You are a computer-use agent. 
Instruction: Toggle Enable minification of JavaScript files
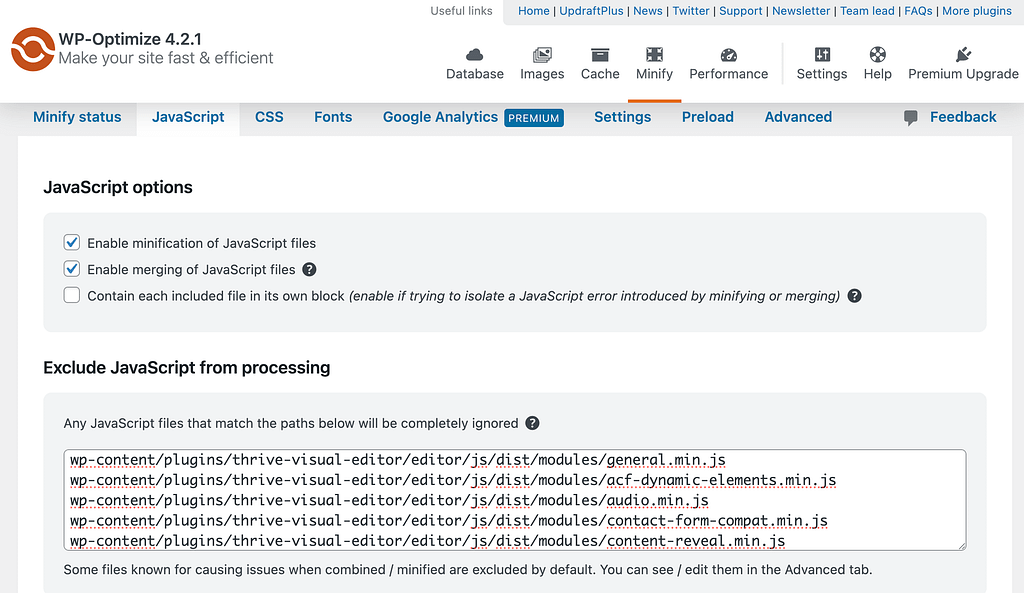[72, 243]
